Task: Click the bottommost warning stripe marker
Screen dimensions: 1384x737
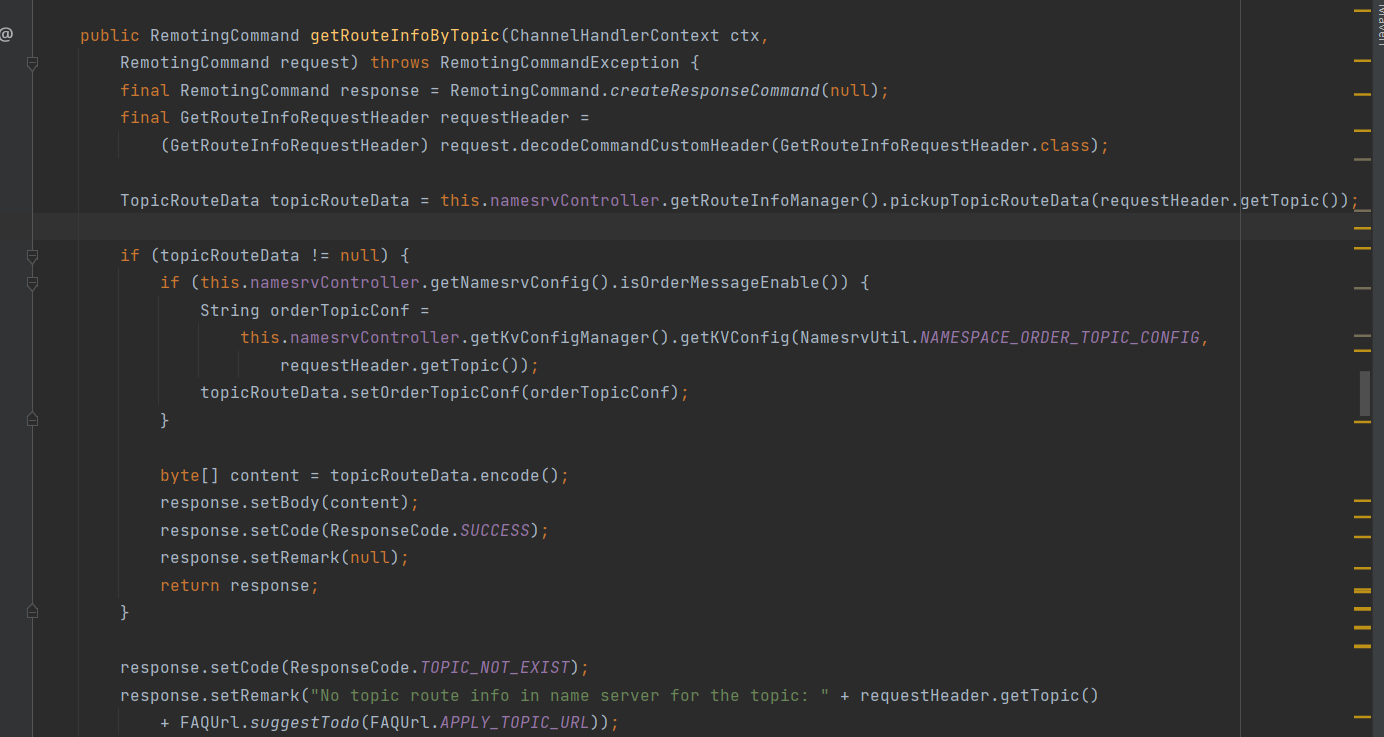Action: tap(1362, 716)
